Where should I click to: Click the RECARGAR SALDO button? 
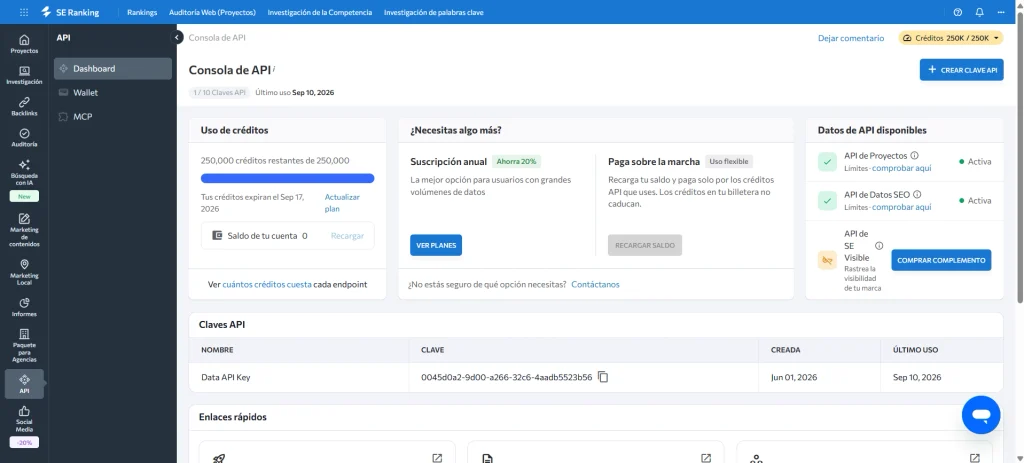point(645,245)
